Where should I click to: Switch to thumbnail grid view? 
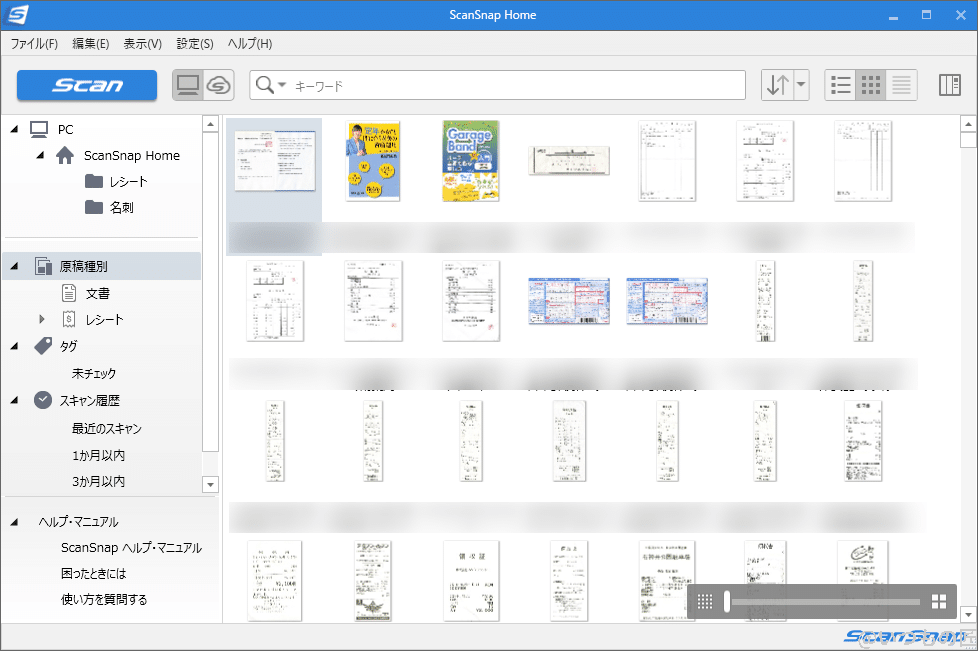pos(870,85)
